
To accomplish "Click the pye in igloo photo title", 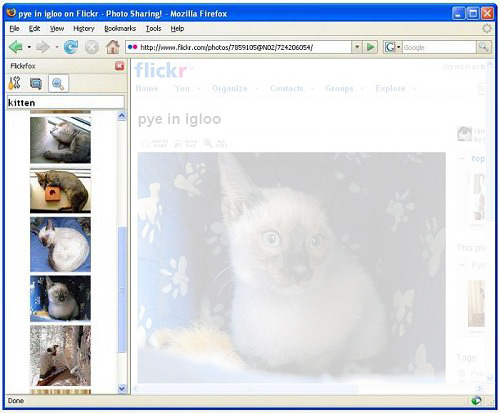I will 179,119.
